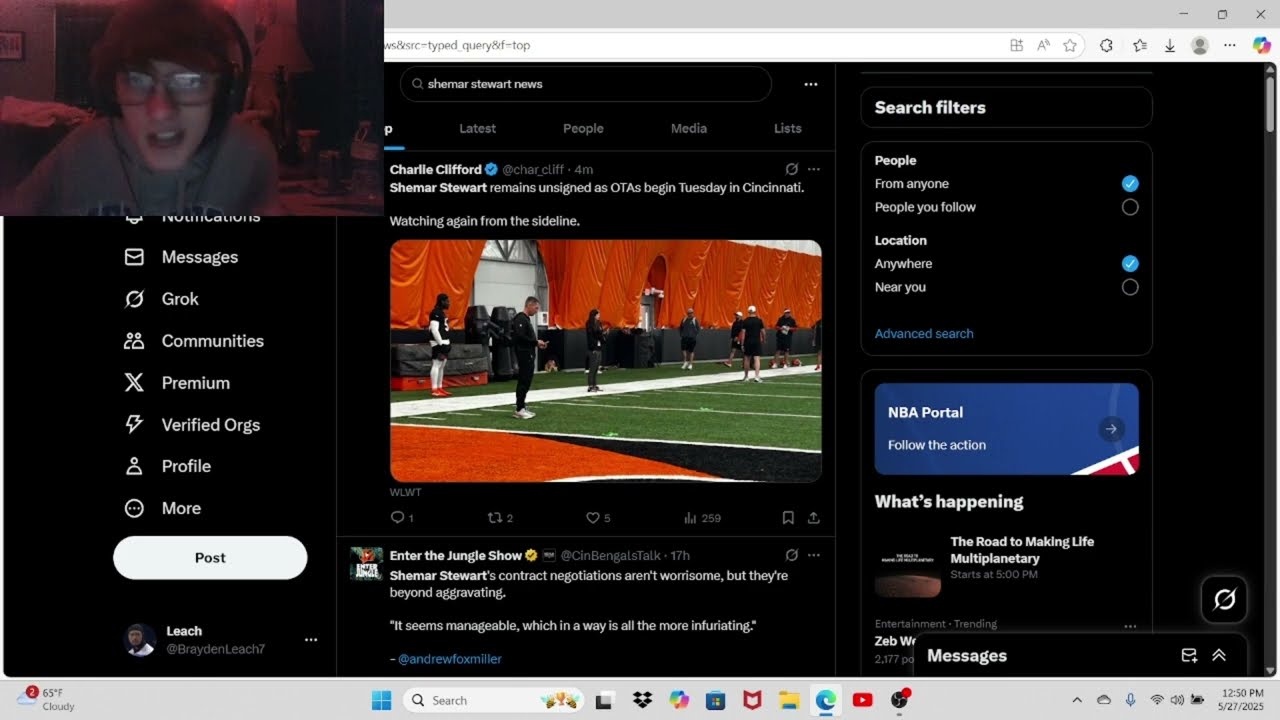The width and height of the screenshot is (1280, 720).
Task: Click the white Post button
Action: point(210,558)
